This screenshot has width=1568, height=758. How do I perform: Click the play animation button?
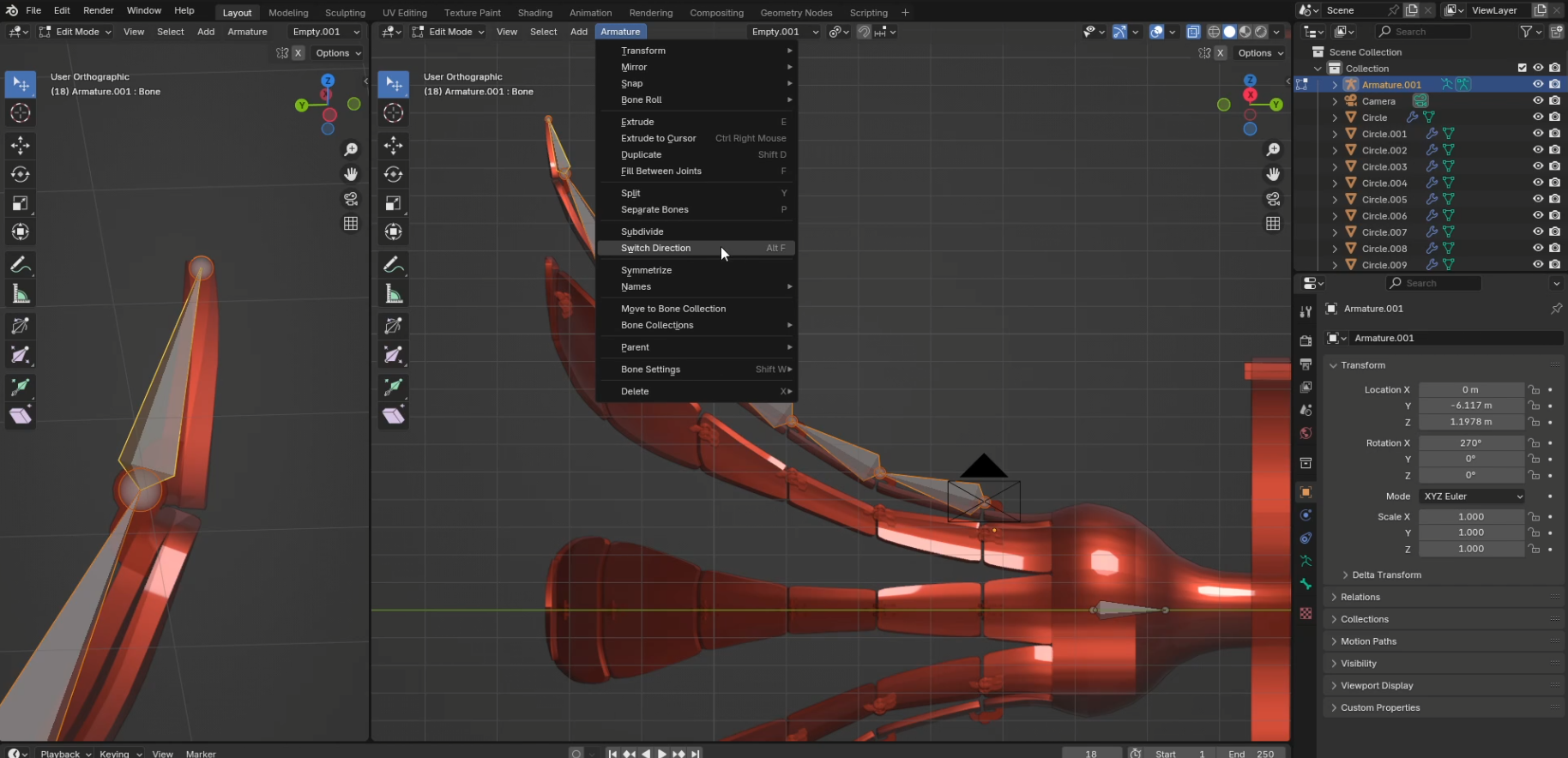661,754
